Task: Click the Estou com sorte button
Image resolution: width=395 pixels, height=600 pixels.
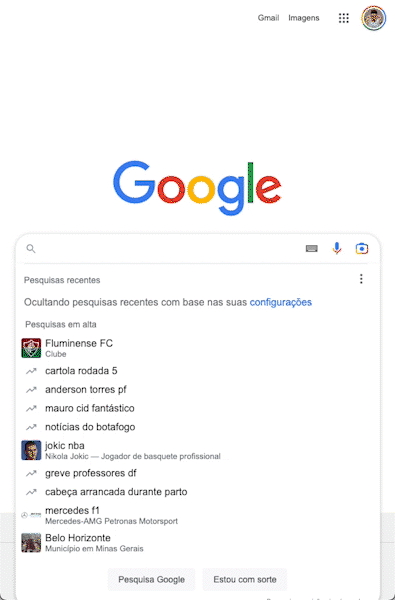Action: [x=245, y=579]
